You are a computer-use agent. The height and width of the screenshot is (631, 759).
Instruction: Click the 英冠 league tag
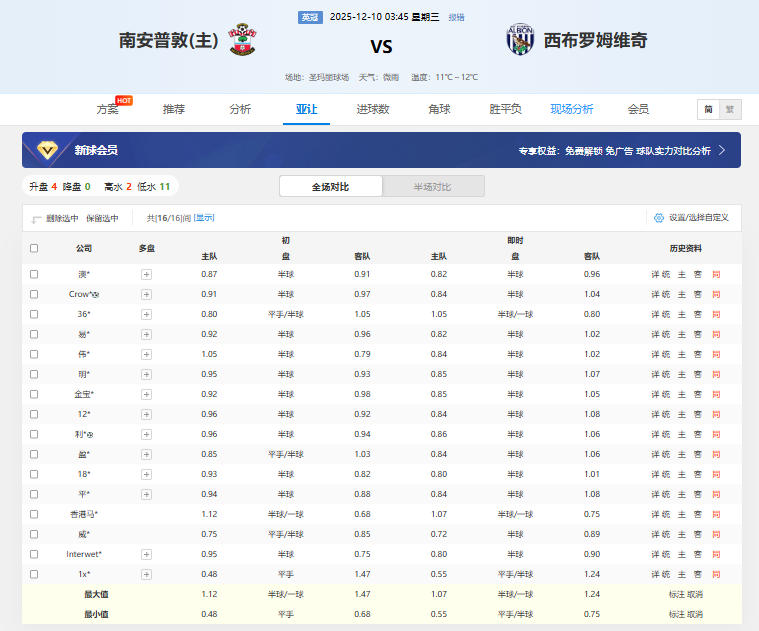[310, 17]
